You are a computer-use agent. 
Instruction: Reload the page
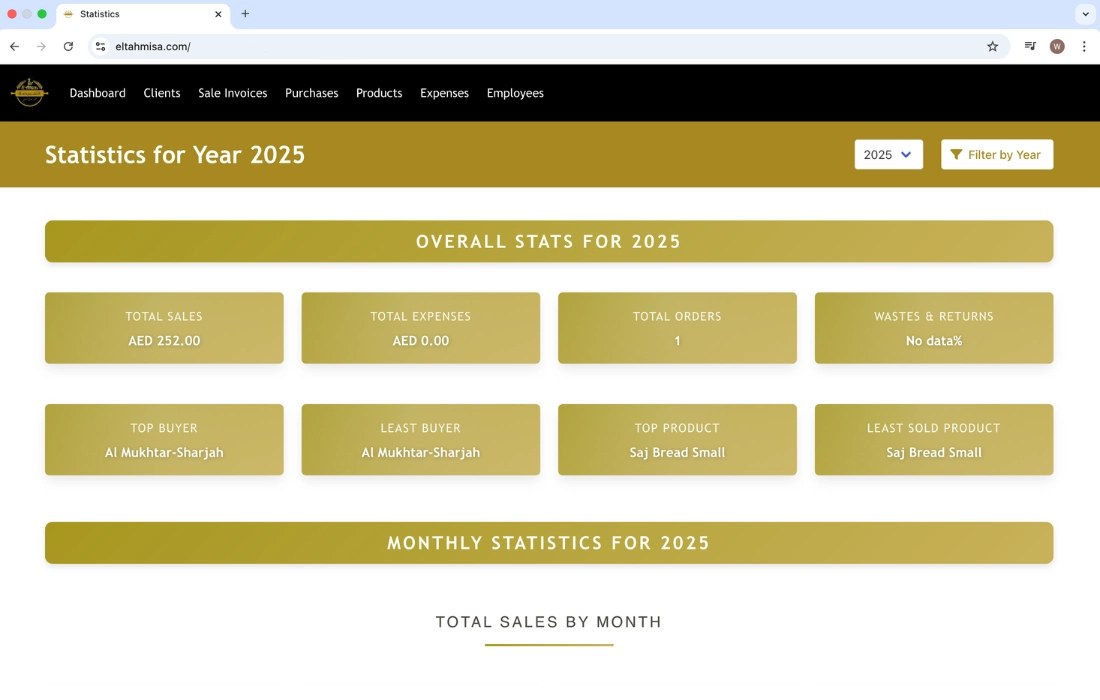tap(68, 46)
